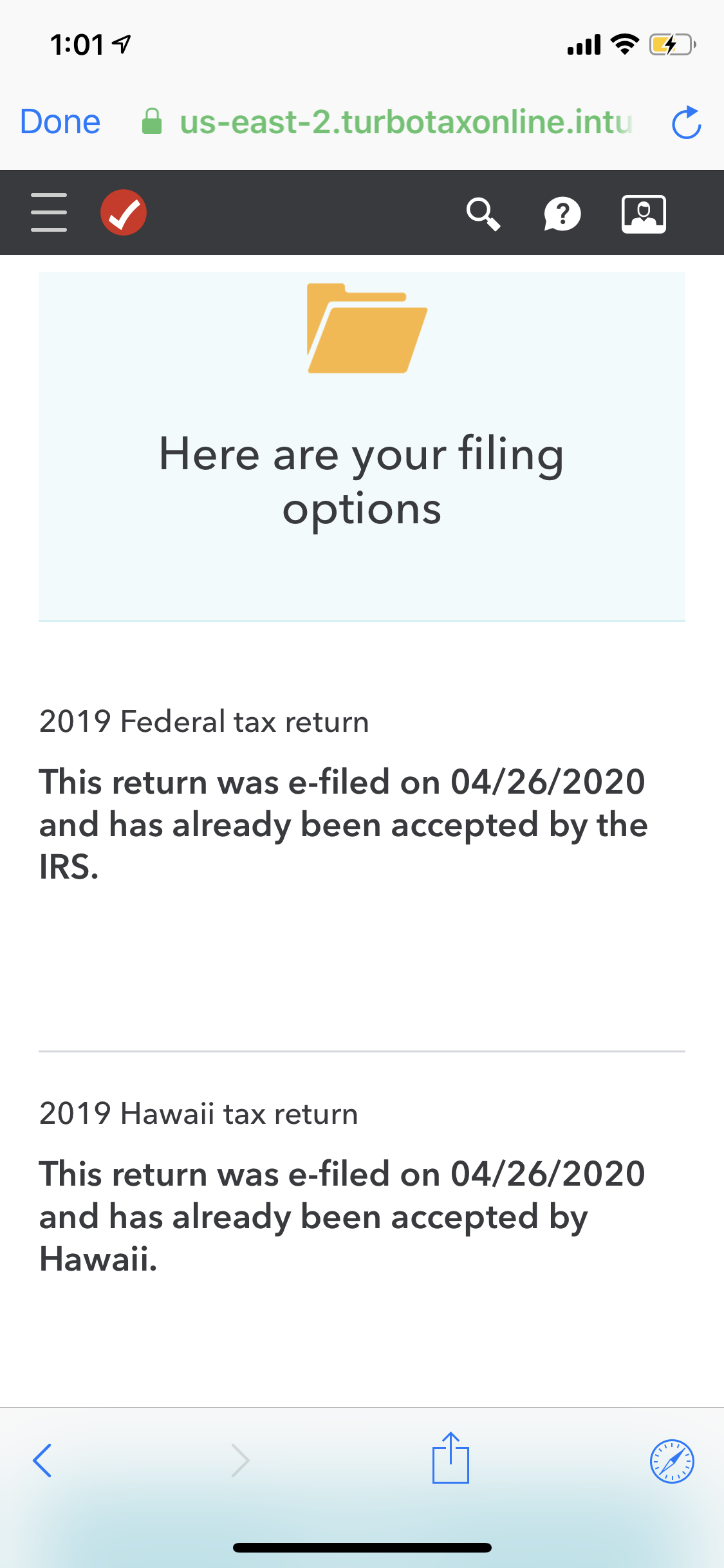Click the yellow folder icon
The width and height of the screenshot is (724, 1568).
(x=366, y=328)
